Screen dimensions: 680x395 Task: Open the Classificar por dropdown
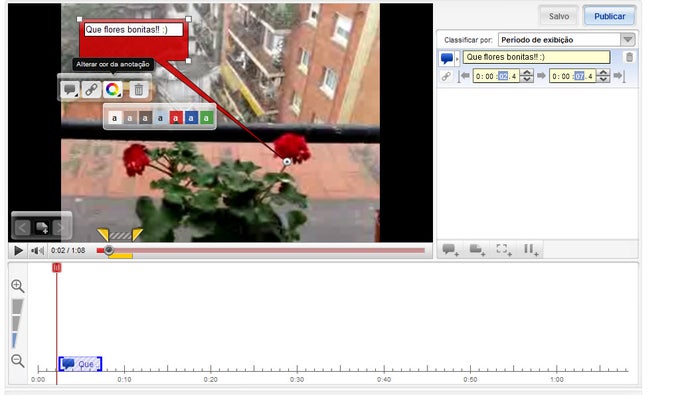(x=567, y=40)
